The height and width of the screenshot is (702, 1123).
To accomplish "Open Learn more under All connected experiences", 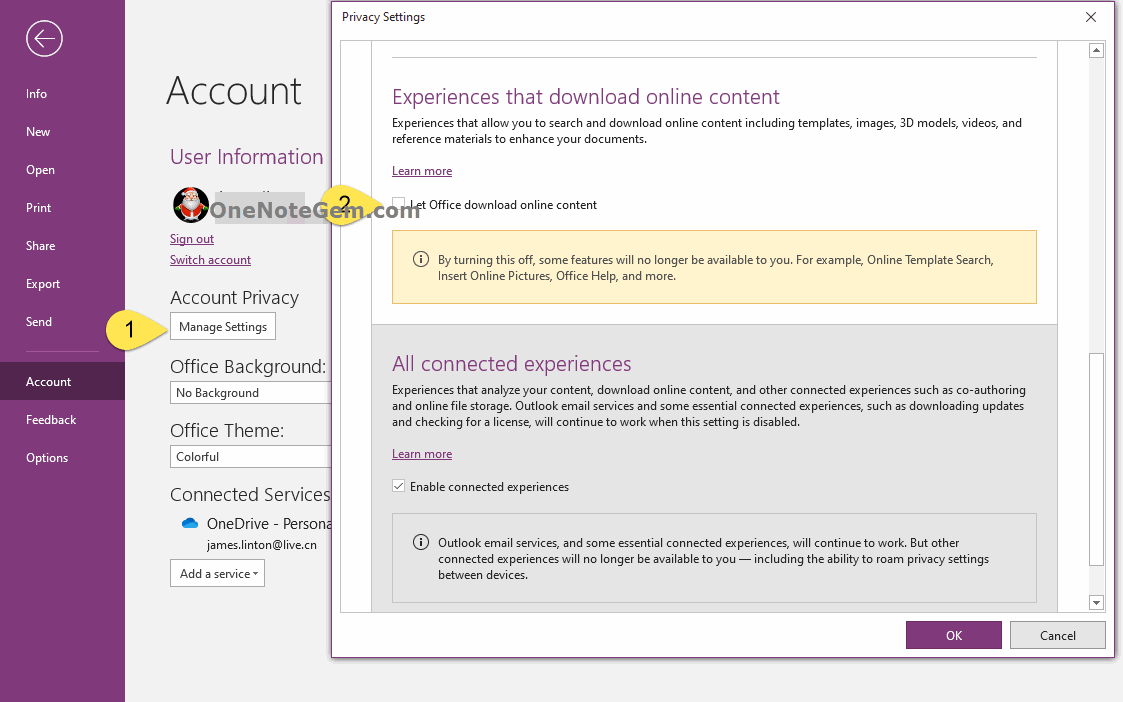I will [422, 453].
